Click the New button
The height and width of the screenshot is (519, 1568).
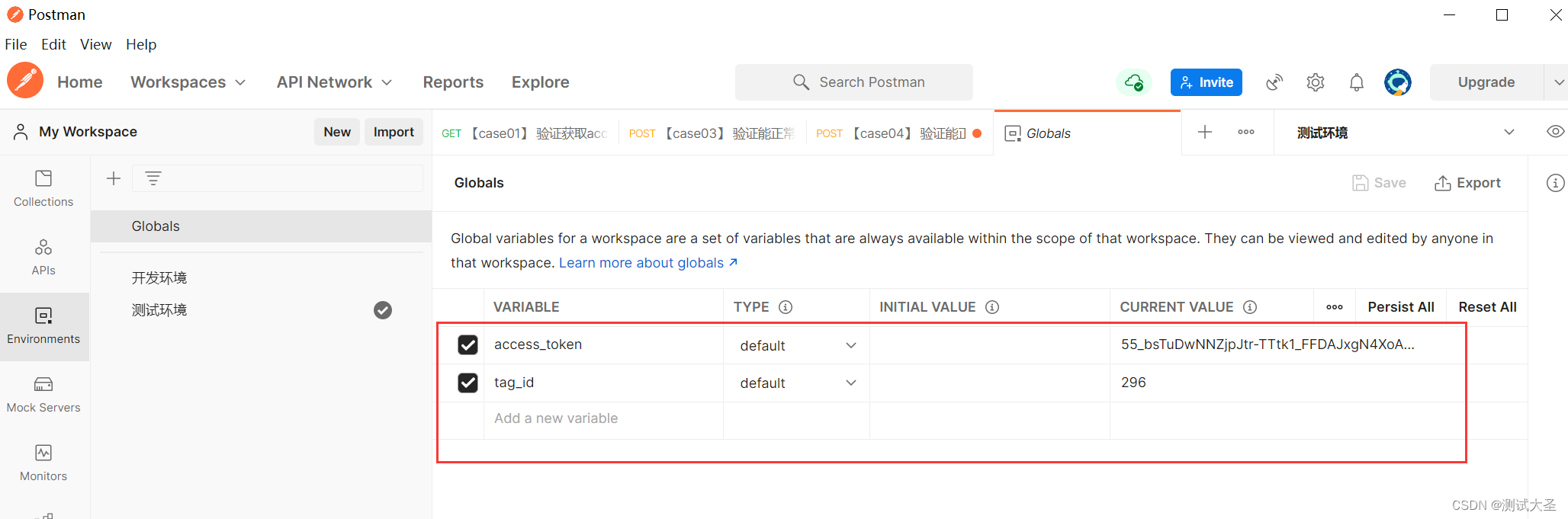[337, 132]
